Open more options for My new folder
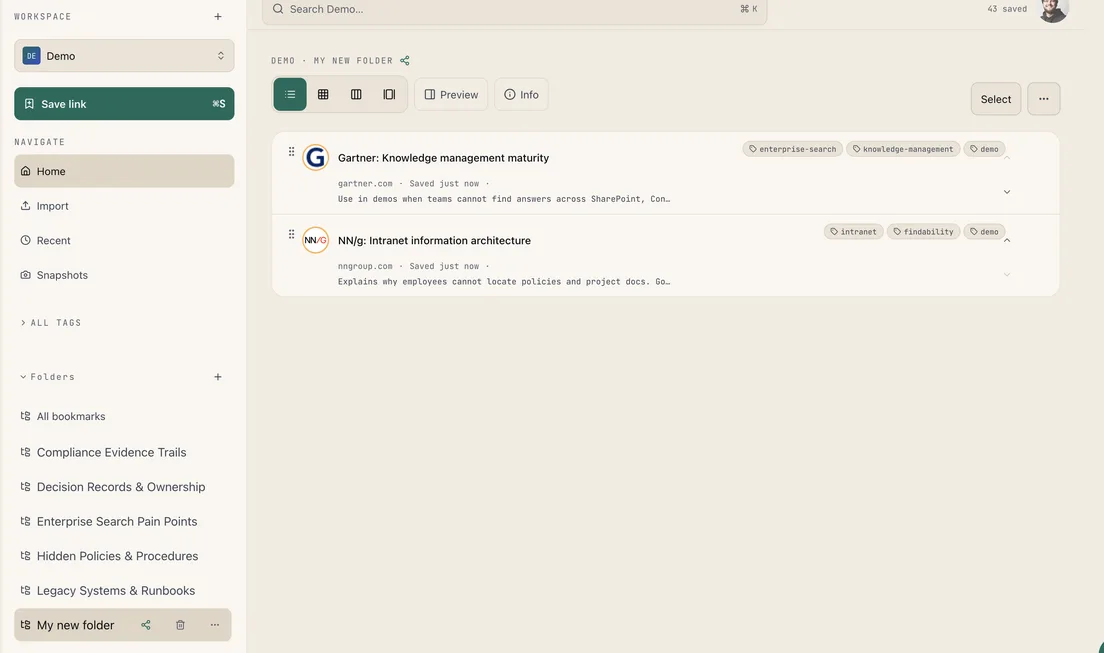 [215, 625]
